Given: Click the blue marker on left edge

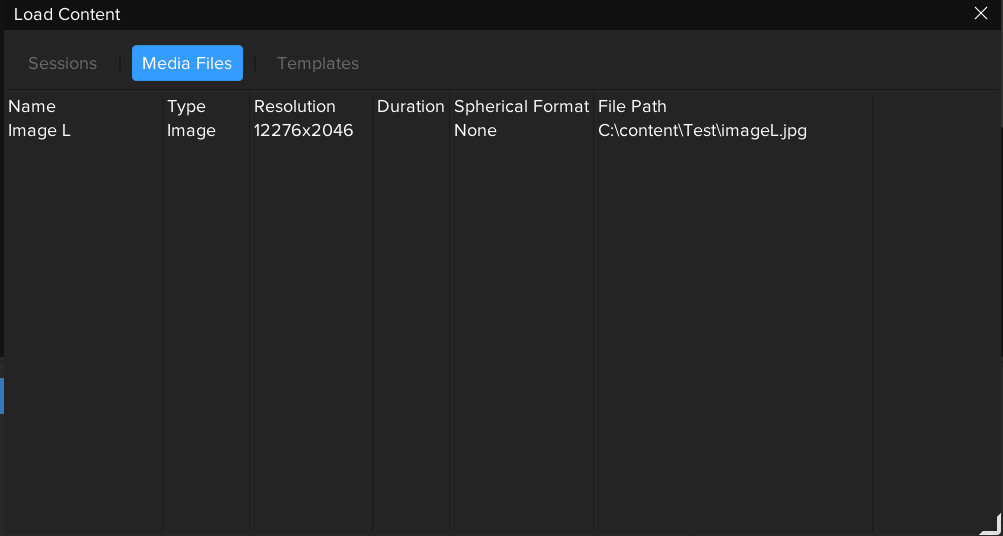Looking at the screenshot, I should 2,395.
